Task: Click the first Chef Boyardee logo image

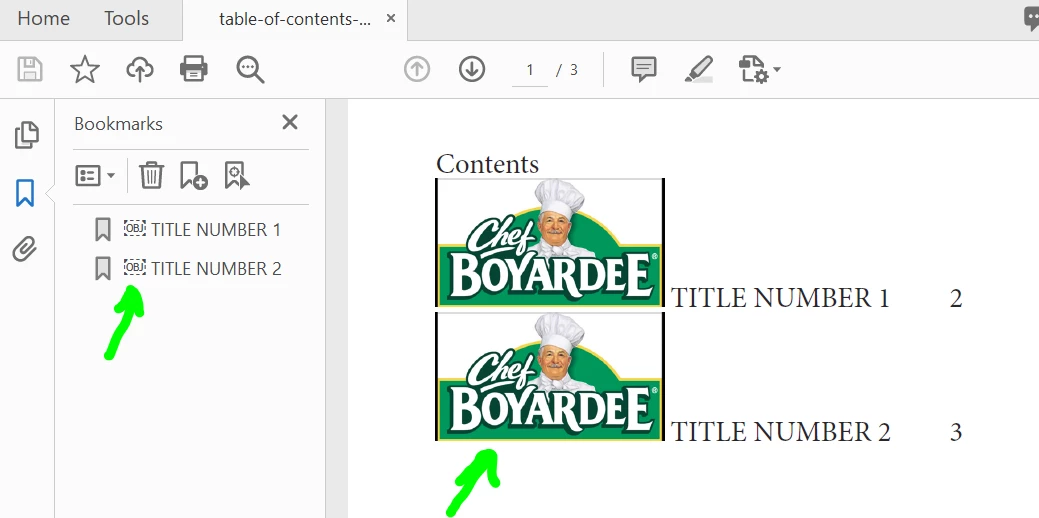Action: coord(549,242)
